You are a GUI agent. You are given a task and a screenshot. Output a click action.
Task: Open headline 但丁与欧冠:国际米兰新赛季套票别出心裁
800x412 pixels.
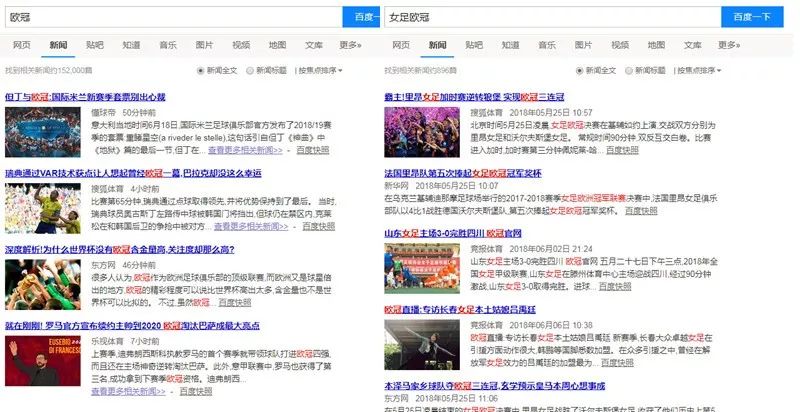pyautogui.click(x=85, y=97)
